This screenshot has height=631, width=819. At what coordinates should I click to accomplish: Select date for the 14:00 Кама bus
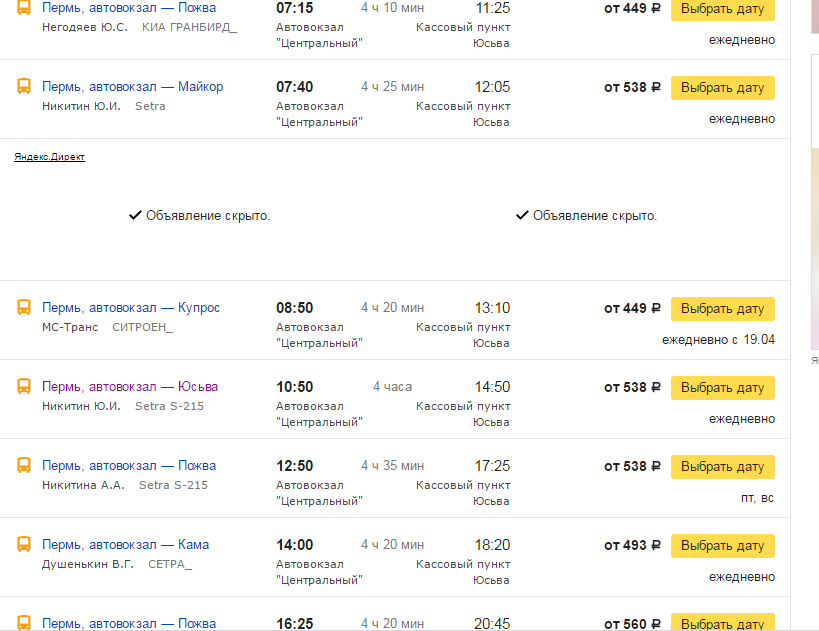click(x=722, y=546)
